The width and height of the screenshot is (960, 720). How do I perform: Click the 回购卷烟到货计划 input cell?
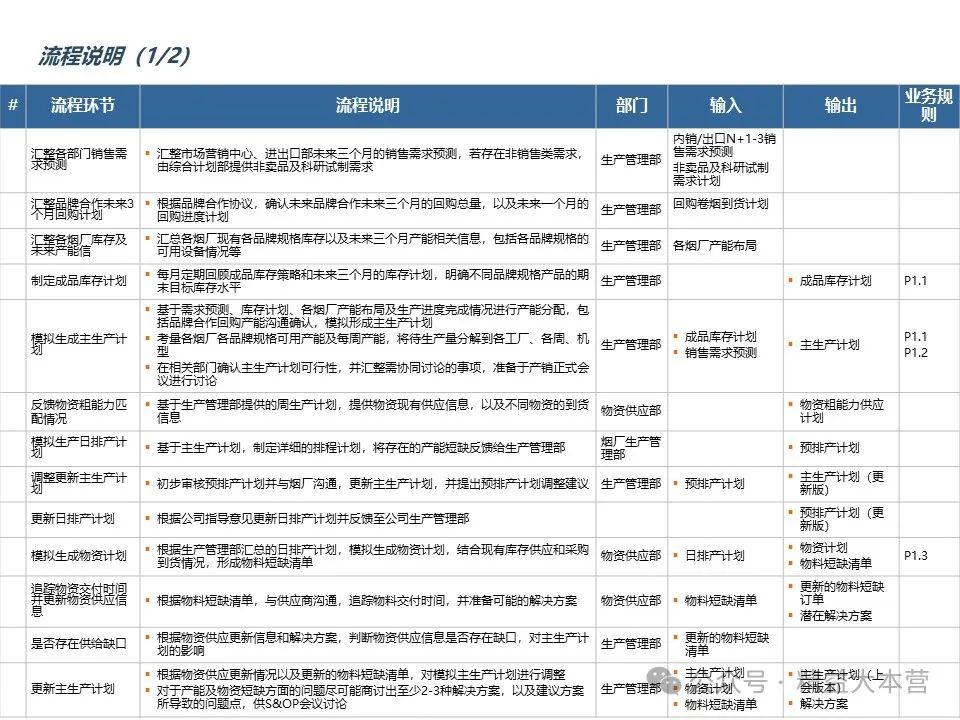(720, 204)
